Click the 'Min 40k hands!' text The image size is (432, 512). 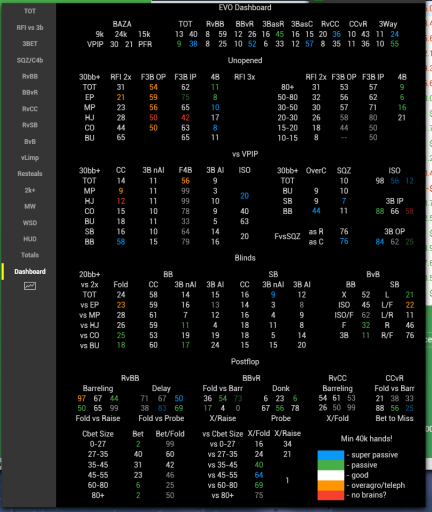366,439
